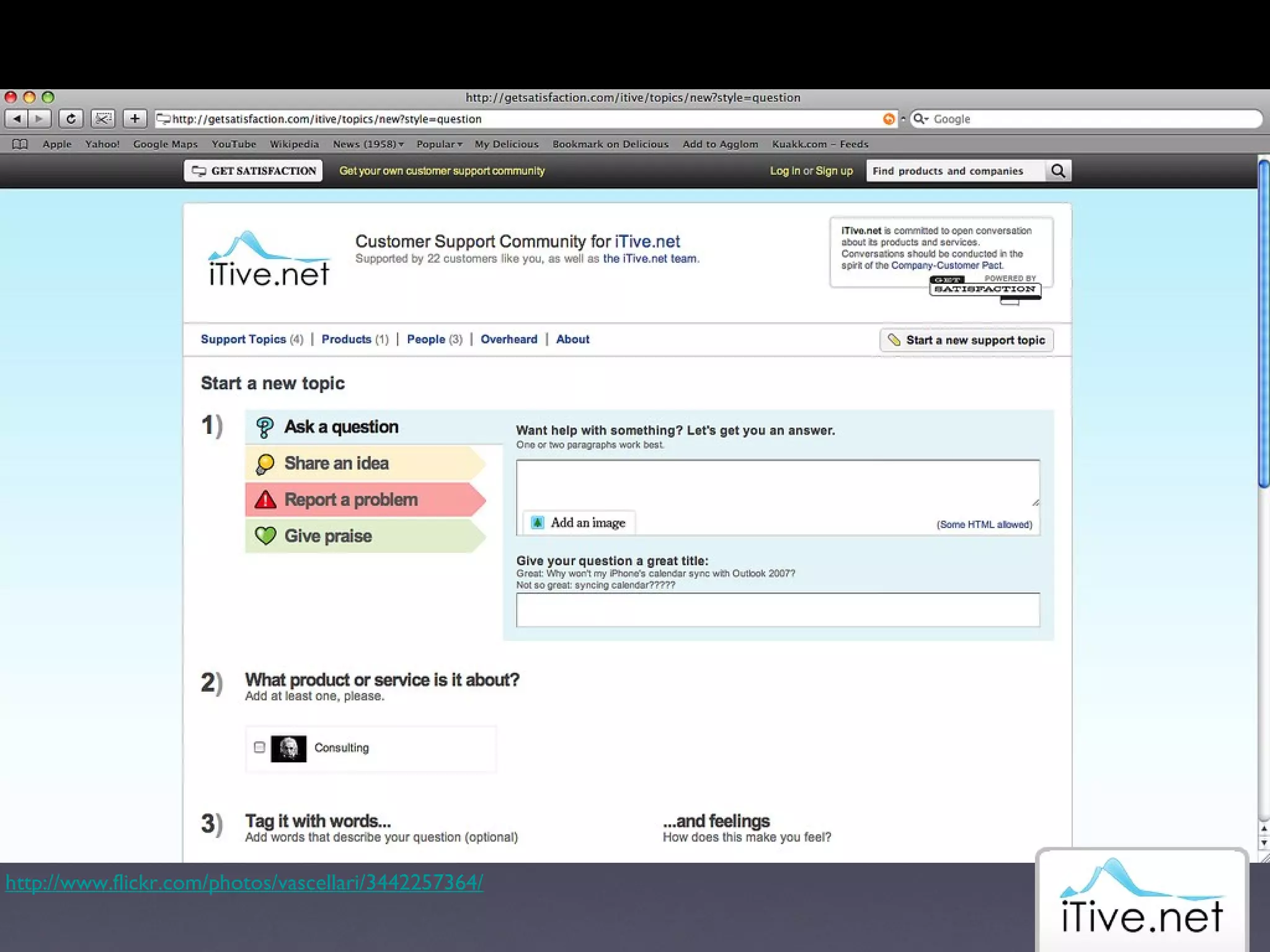Image resolution: width=1270 pixels, height=952 pixels.
Task: Click Start a new support topic button
Action: [966, 340]
